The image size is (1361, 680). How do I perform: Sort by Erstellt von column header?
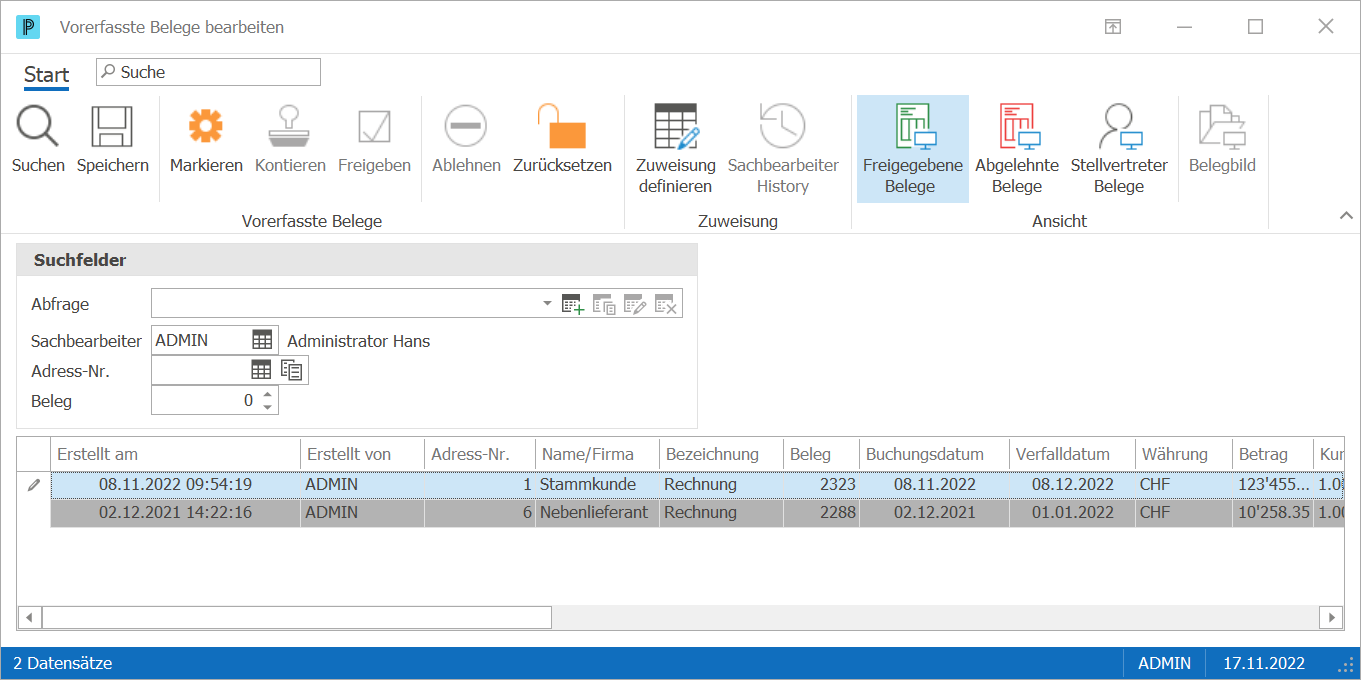click(362, 454)
